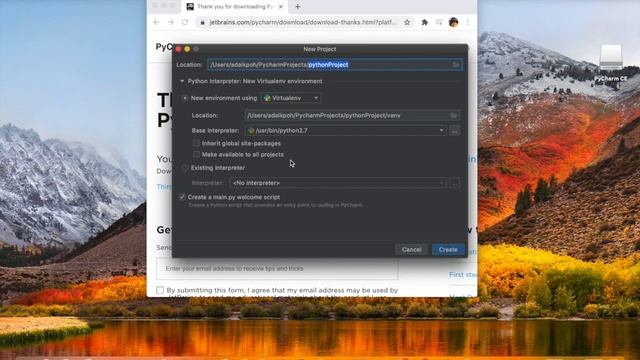This screenshot has width=640, height=360.
Task: Select New environment using radio button
Action: [x=185, y=98]
